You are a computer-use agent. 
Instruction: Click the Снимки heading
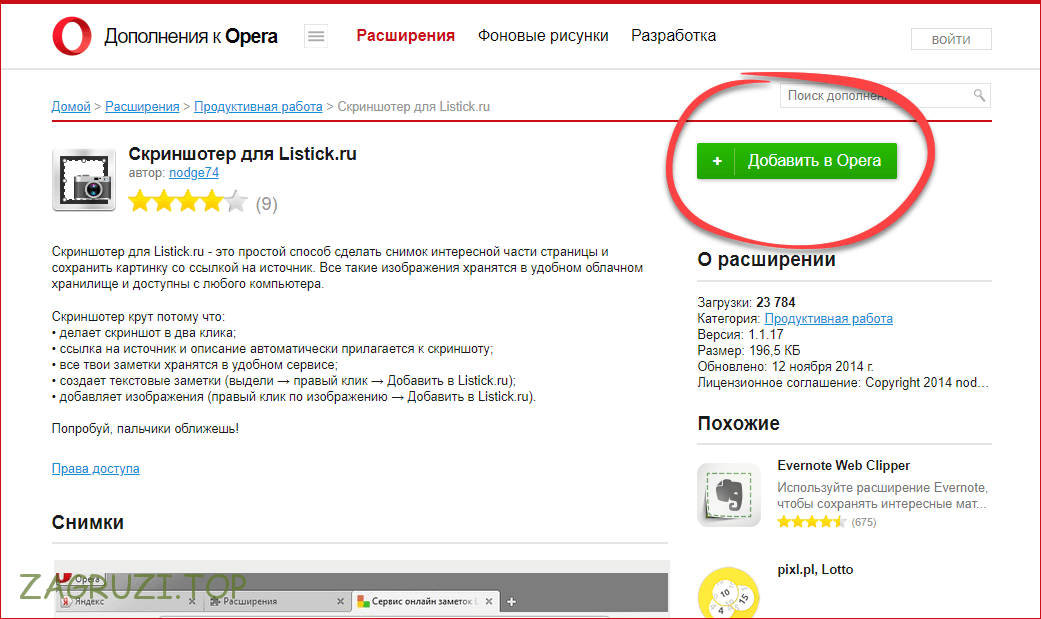click(88, 523)
